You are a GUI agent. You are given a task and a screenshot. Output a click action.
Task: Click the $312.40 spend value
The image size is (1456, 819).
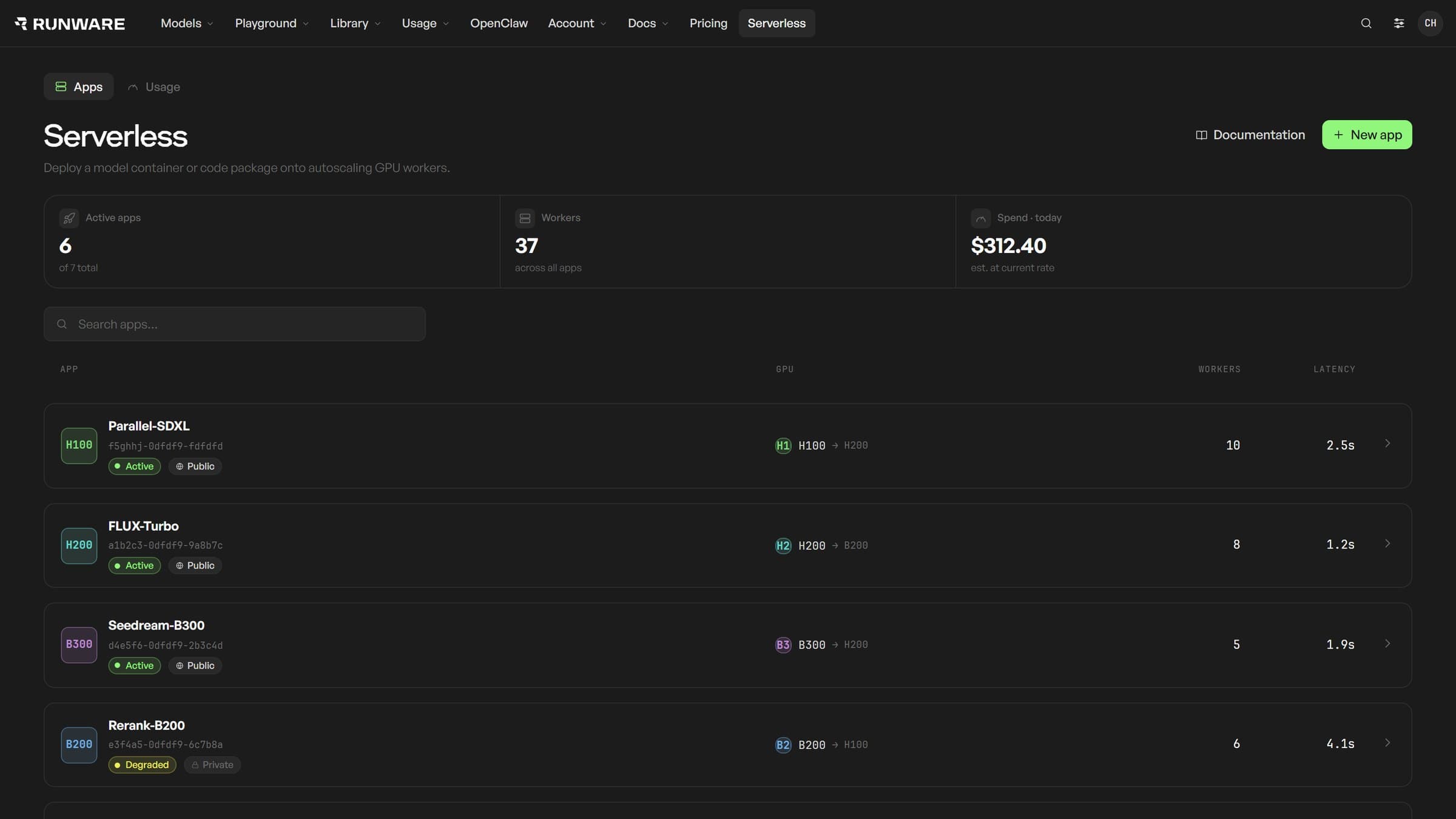(x=1008, y=246)
